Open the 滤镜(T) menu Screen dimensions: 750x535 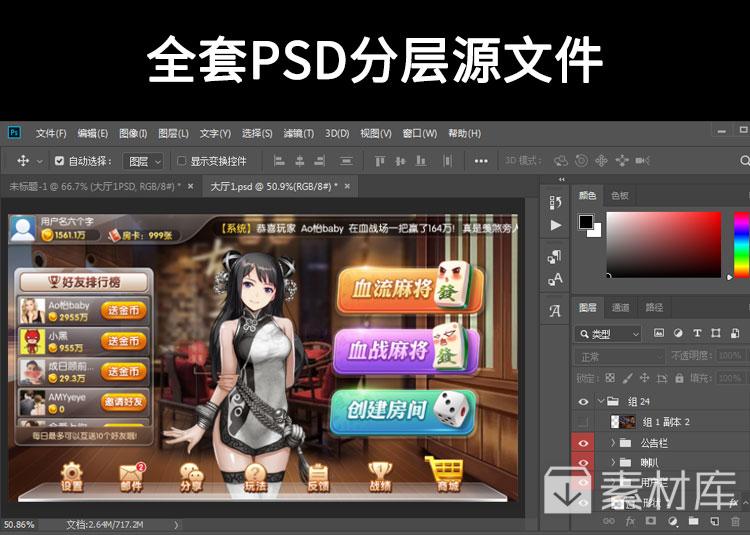(298, 133)
